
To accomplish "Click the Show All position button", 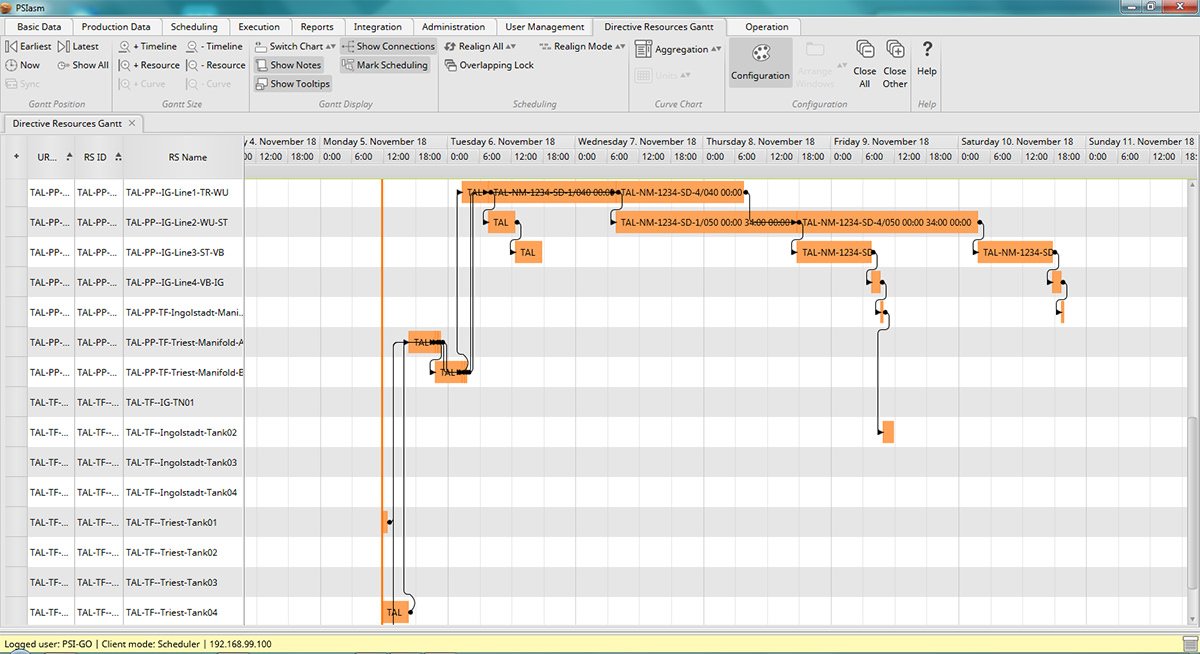I will point(82,65).
